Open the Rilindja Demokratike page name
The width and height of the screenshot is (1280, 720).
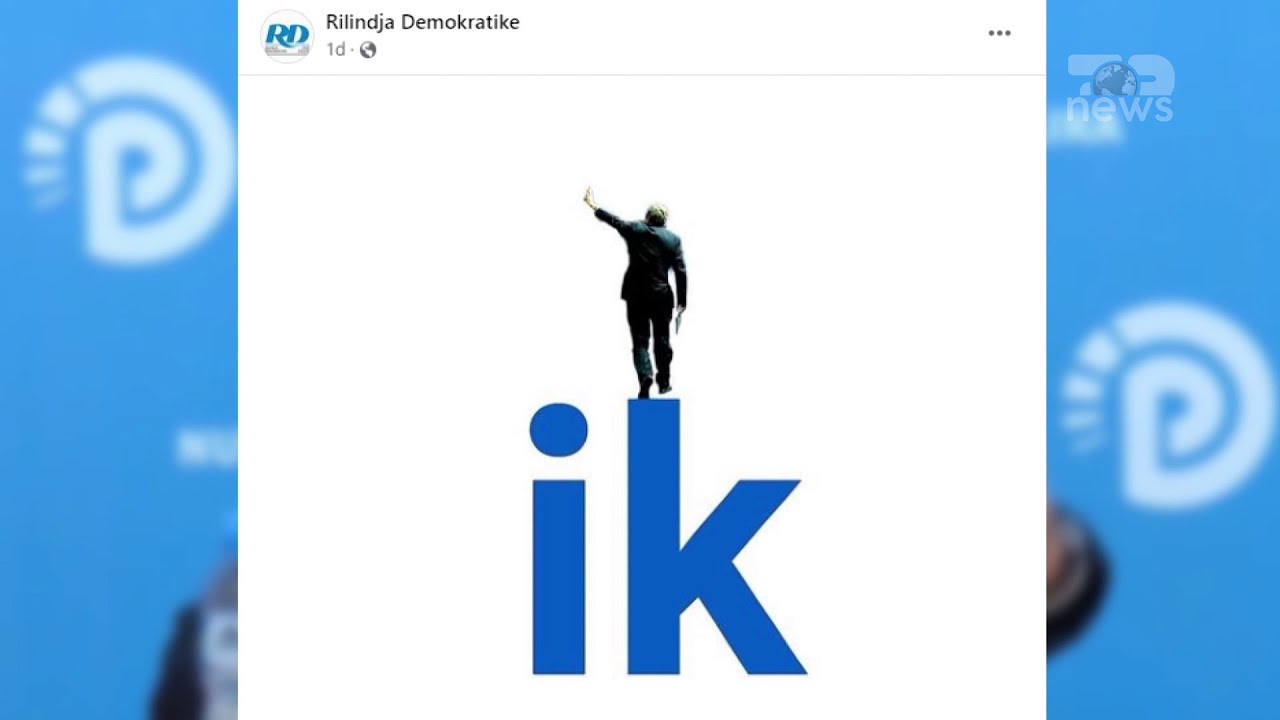coord(422,22)
